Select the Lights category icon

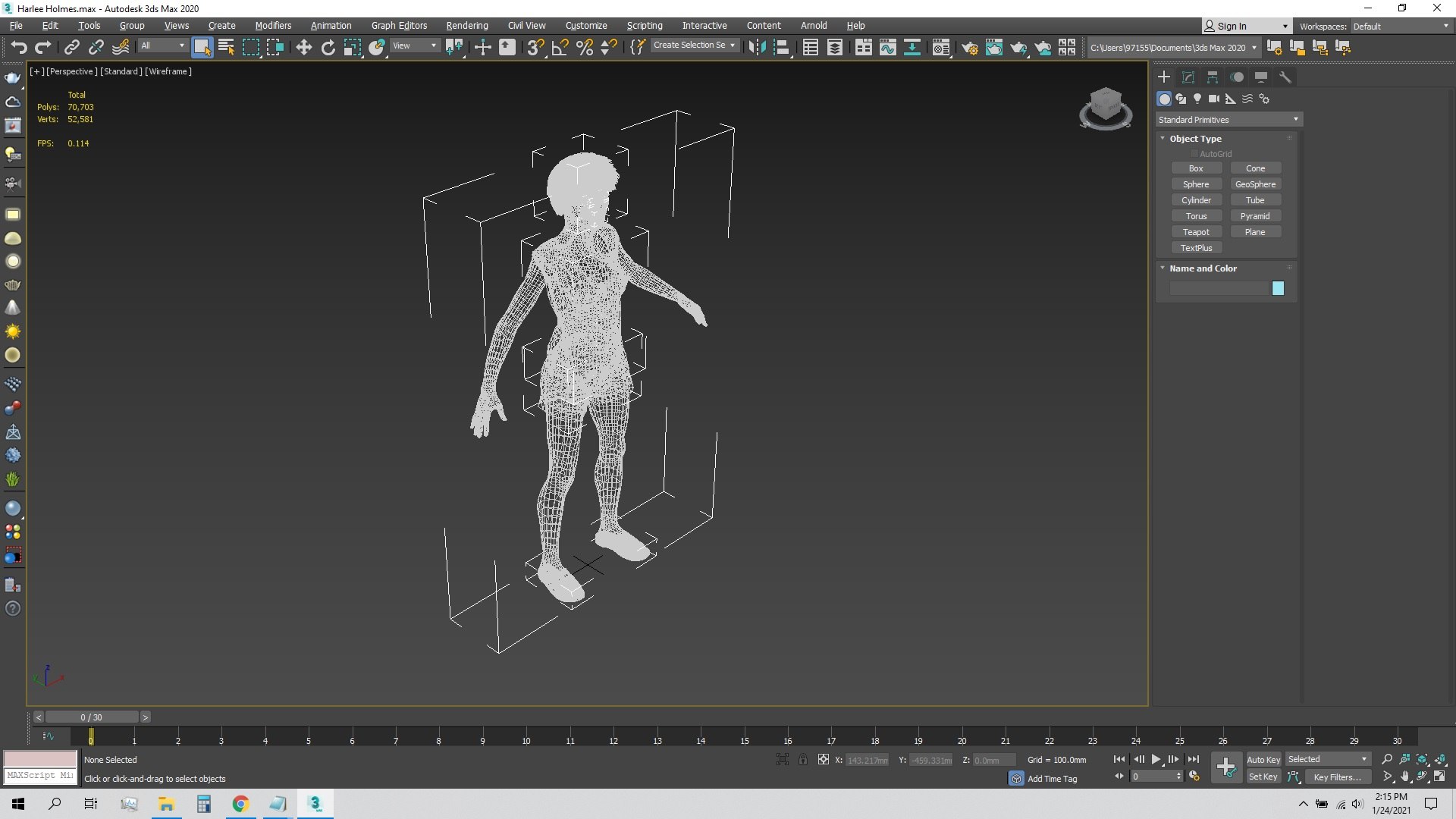click(1197, 99)
